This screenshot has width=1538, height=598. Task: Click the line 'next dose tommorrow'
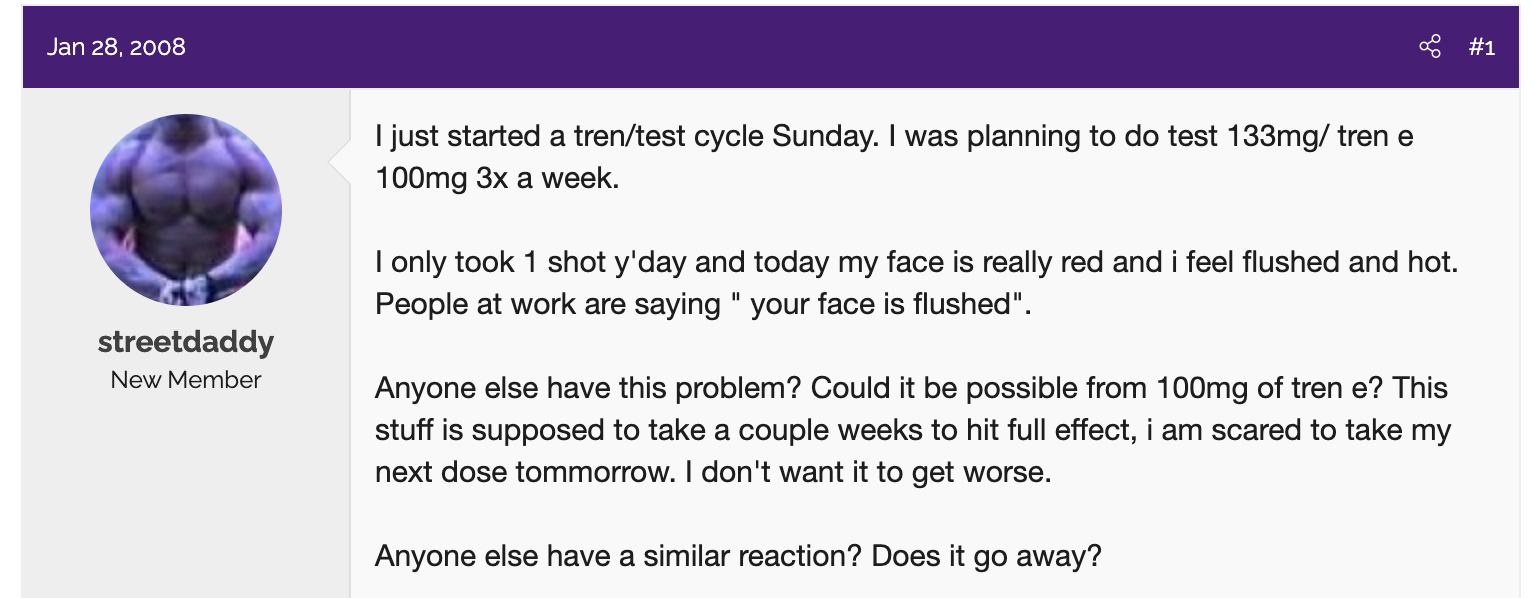tap(712, 472)
